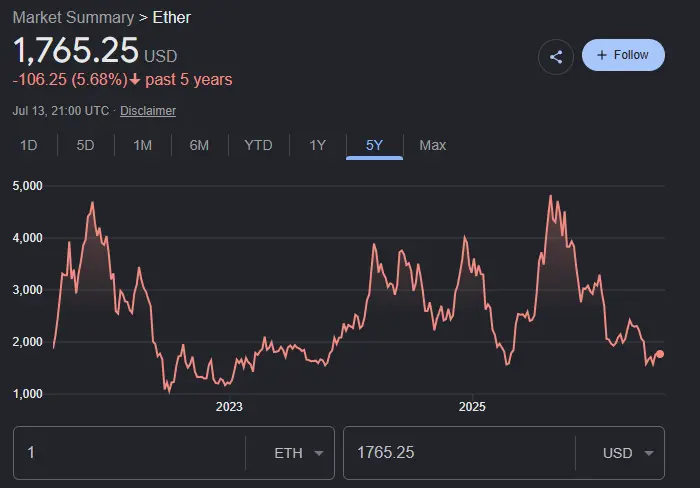Viewport: 700px width, 488px height.
Task: Open the ETH currency dropdown arrow
Action: [319, 453]
